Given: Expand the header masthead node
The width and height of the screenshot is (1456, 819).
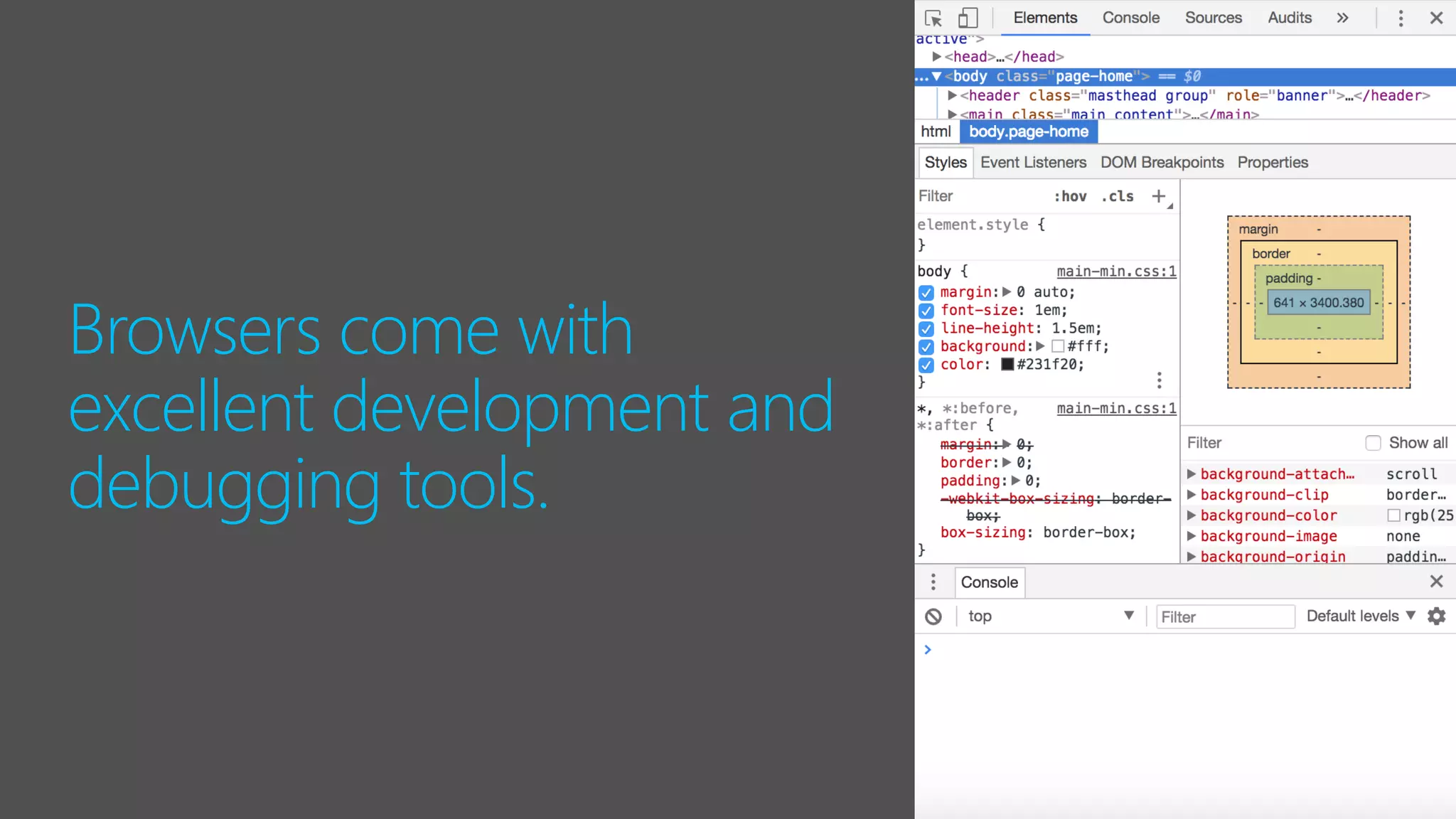Looking at the screenshot, I should (952, 95).
